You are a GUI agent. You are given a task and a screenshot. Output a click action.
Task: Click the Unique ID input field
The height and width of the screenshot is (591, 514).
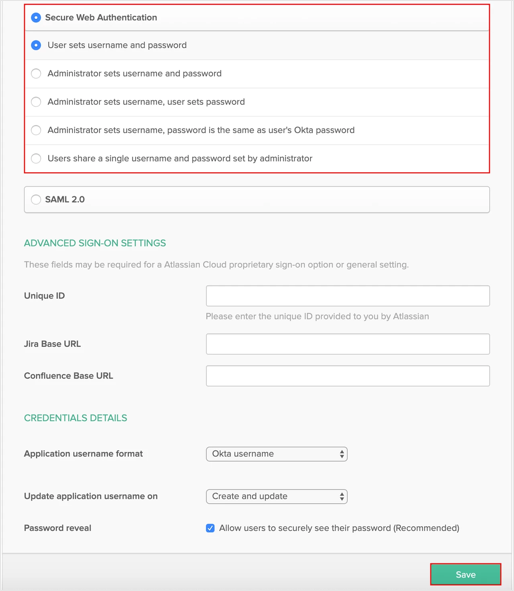coord(347,296)
